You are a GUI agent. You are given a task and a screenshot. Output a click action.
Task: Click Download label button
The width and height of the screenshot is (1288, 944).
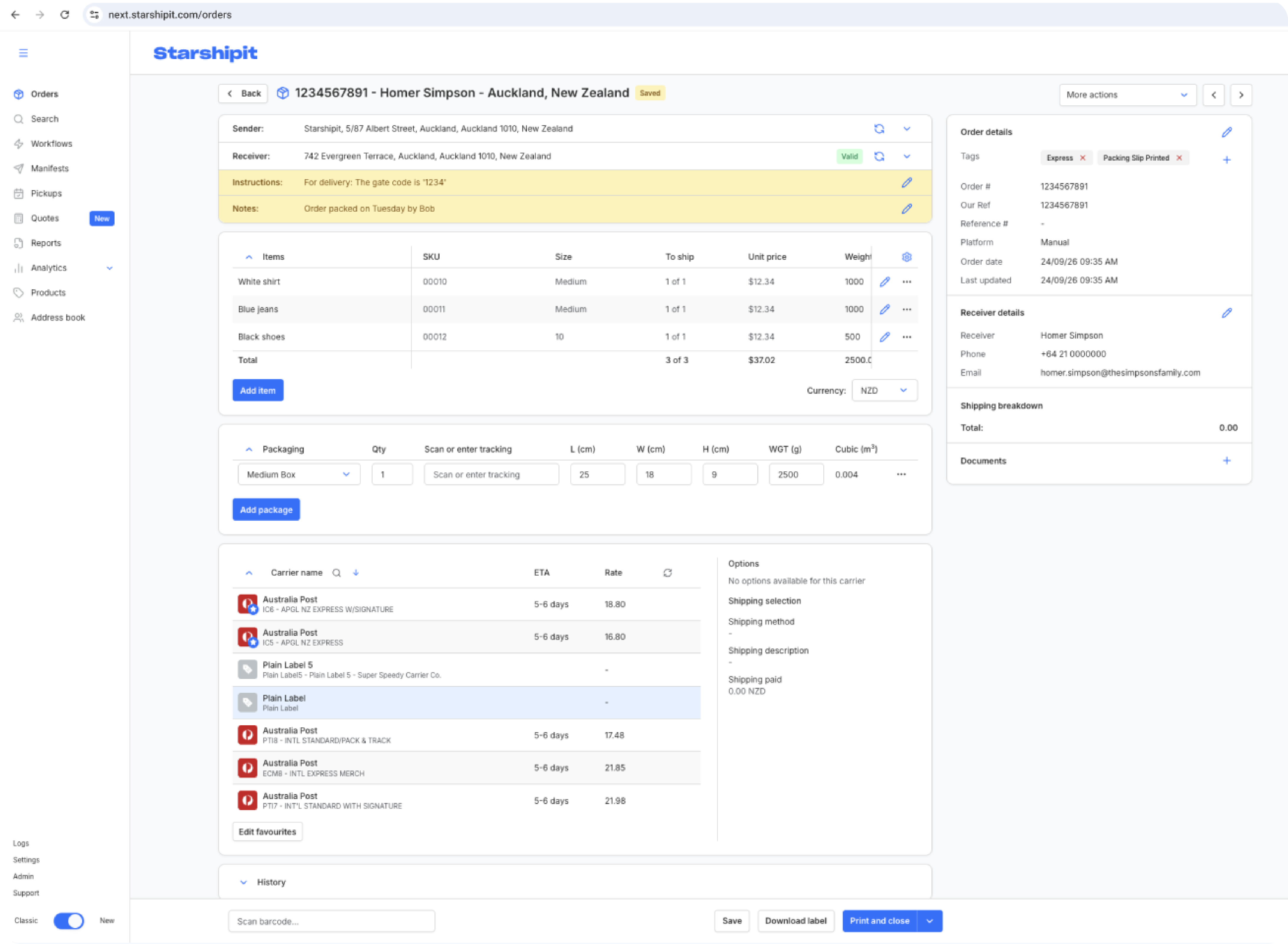pyautogui.click(x=795, y=921)
